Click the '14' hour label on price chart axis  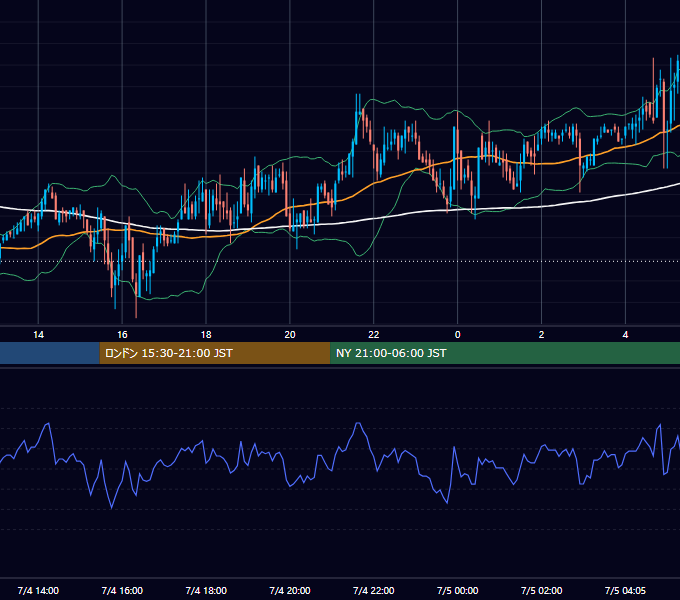pyautogui.click(x=38, y=335)
